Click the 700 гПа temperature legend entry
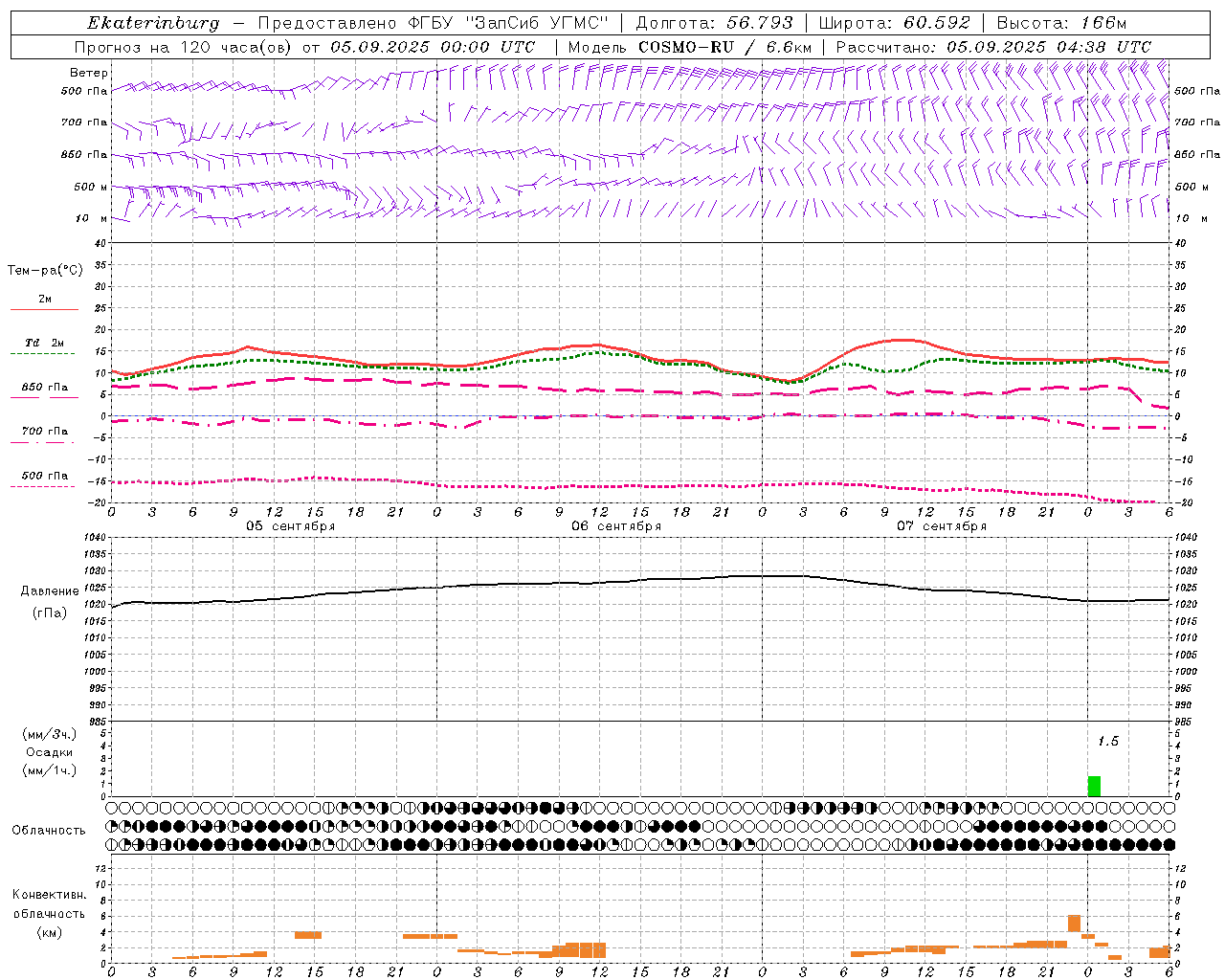 coord(45,432)
